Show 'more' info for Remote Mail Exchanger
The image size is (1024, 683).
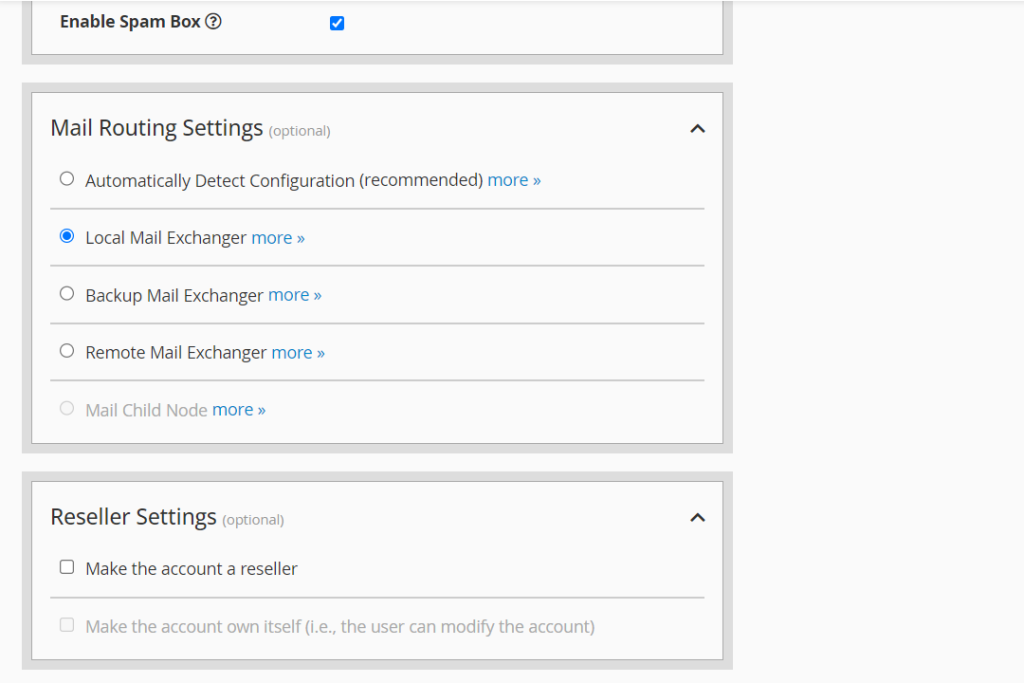tap(298, 352)
